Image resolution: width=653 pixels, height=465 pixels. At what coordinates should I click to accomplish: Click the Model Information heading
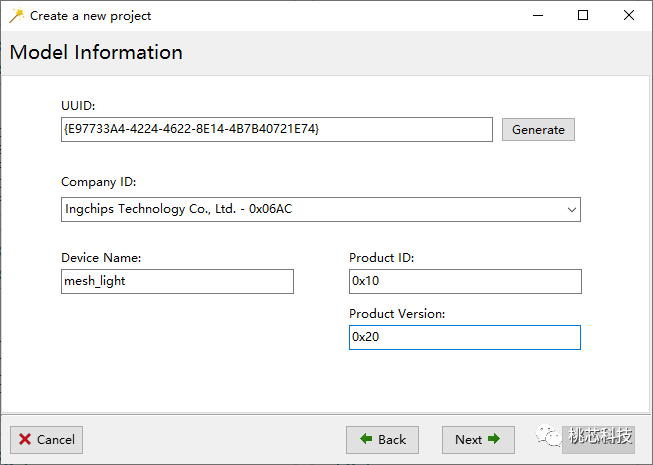pyautogui.click(x=96, y=52)
